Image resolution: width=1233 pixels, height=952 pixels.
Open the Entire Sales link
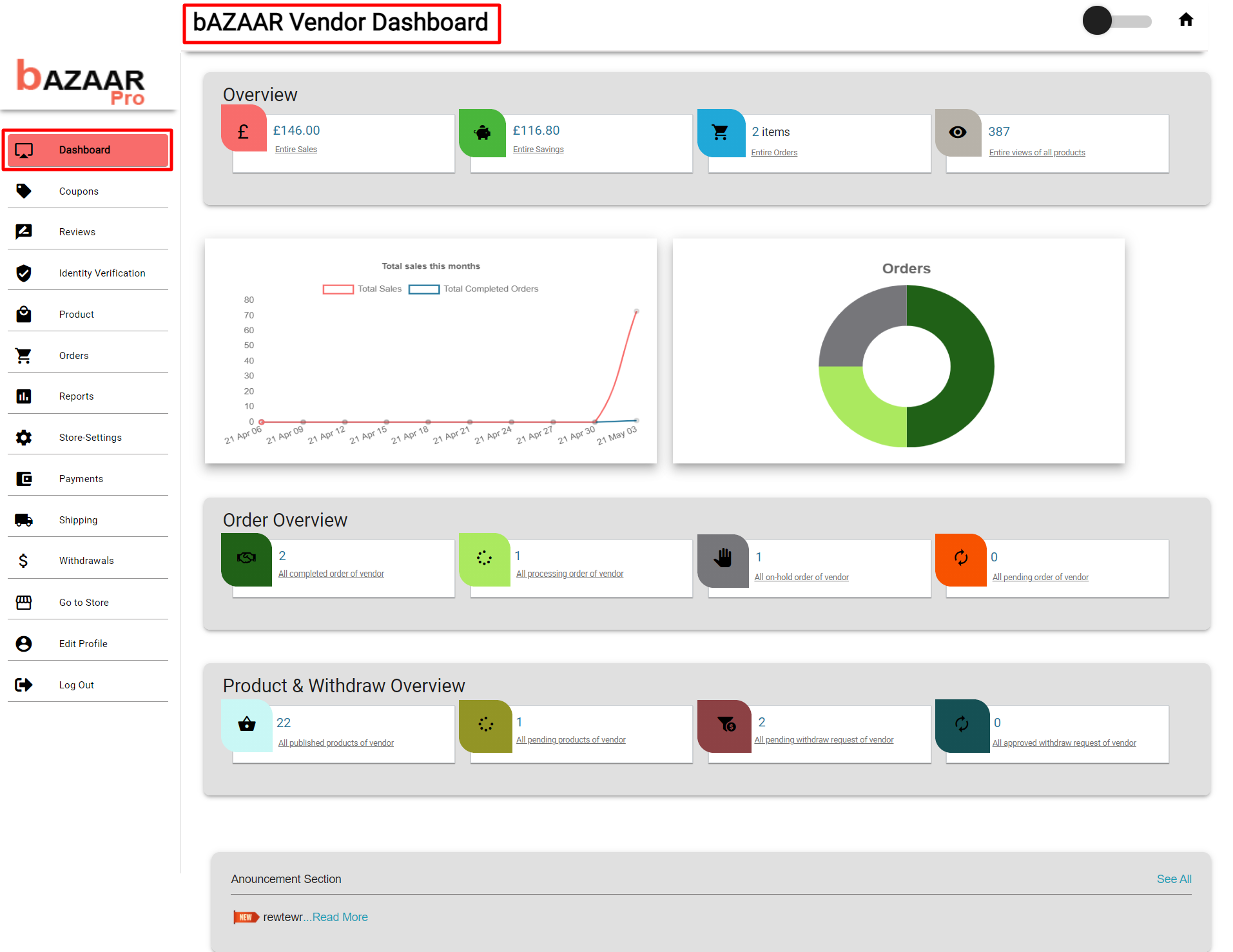295,149
